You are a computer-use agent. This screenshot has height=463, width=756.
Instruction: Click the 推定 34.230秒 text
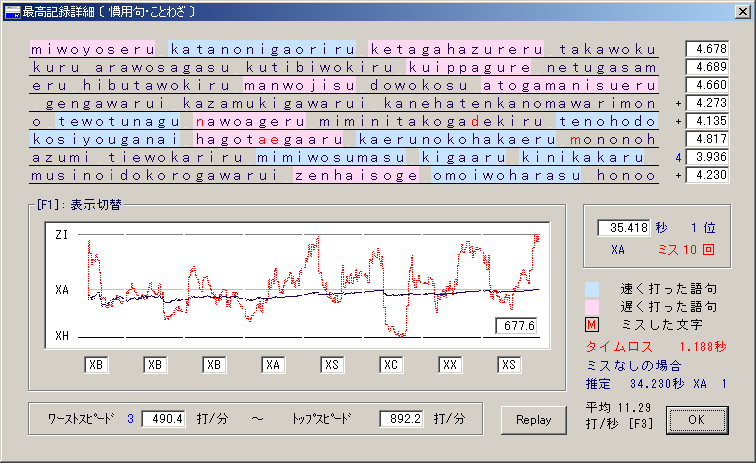(634, 384)
